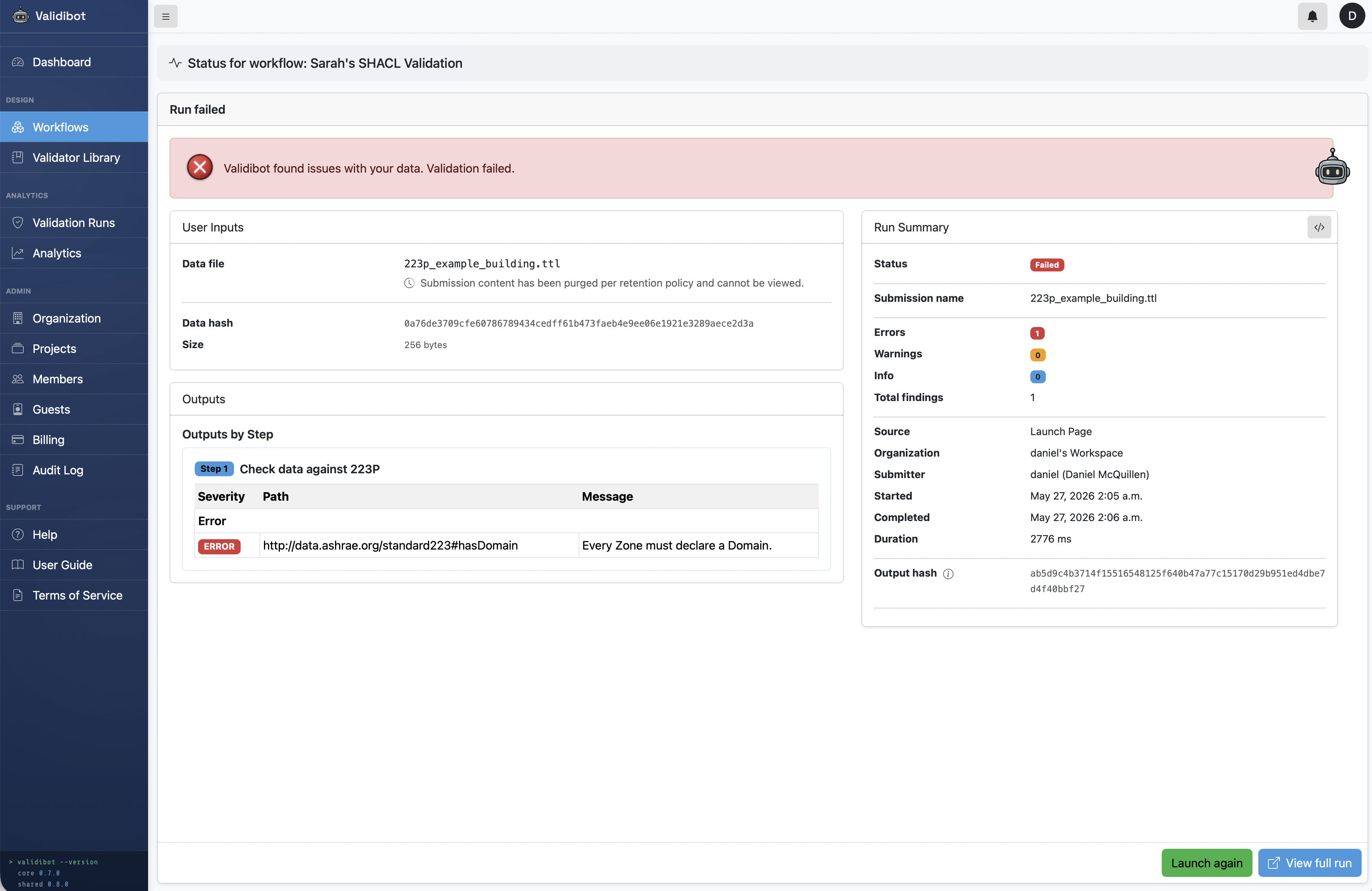1372x891 pixels.
Task: Click the 'Launch Page' source value
Action: [1061, 431]
